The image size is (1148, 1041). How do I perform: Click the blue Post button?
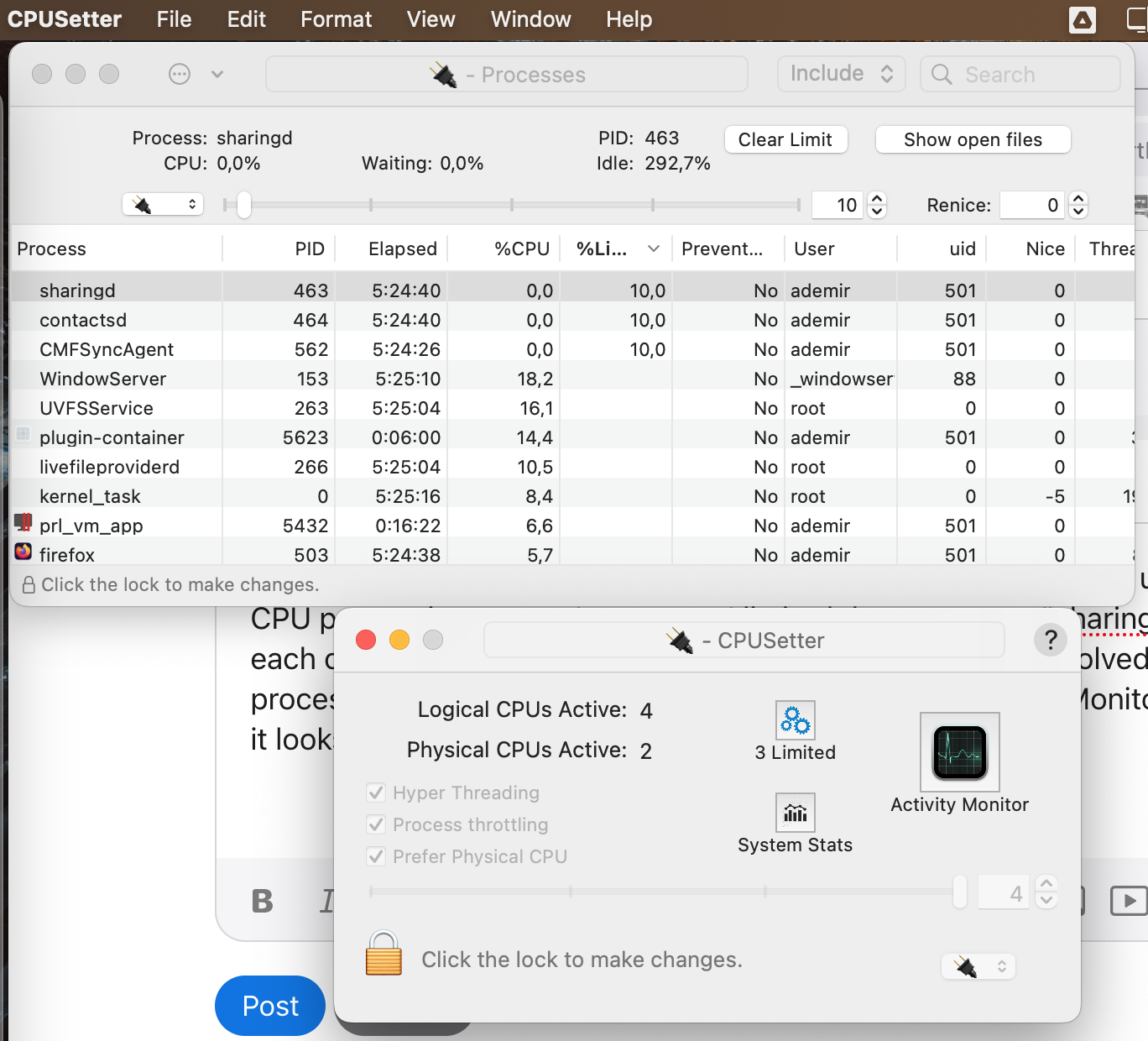pyautogui.click(x=270, y=1006)
